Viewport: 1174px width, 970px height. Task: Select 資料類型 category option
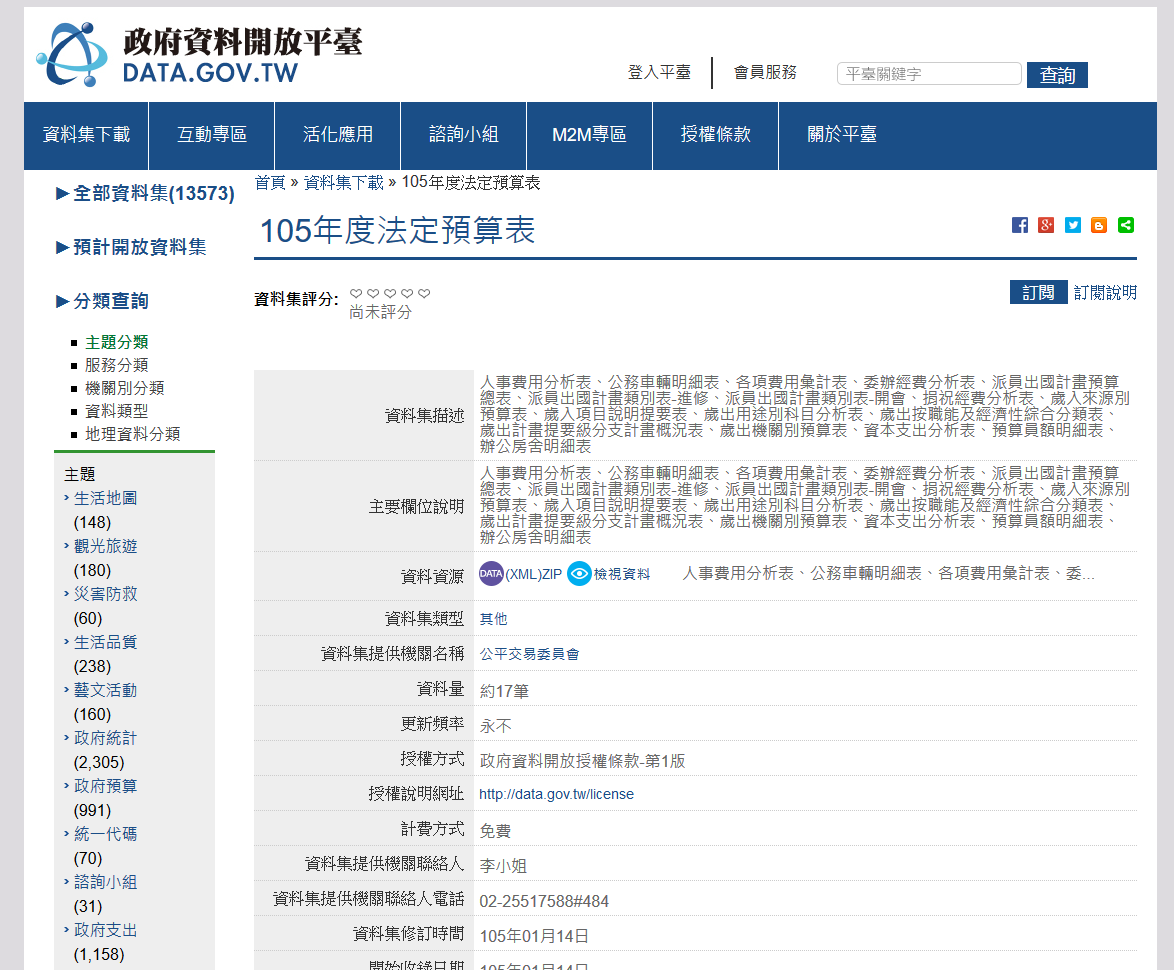click(x=116, y=412)
